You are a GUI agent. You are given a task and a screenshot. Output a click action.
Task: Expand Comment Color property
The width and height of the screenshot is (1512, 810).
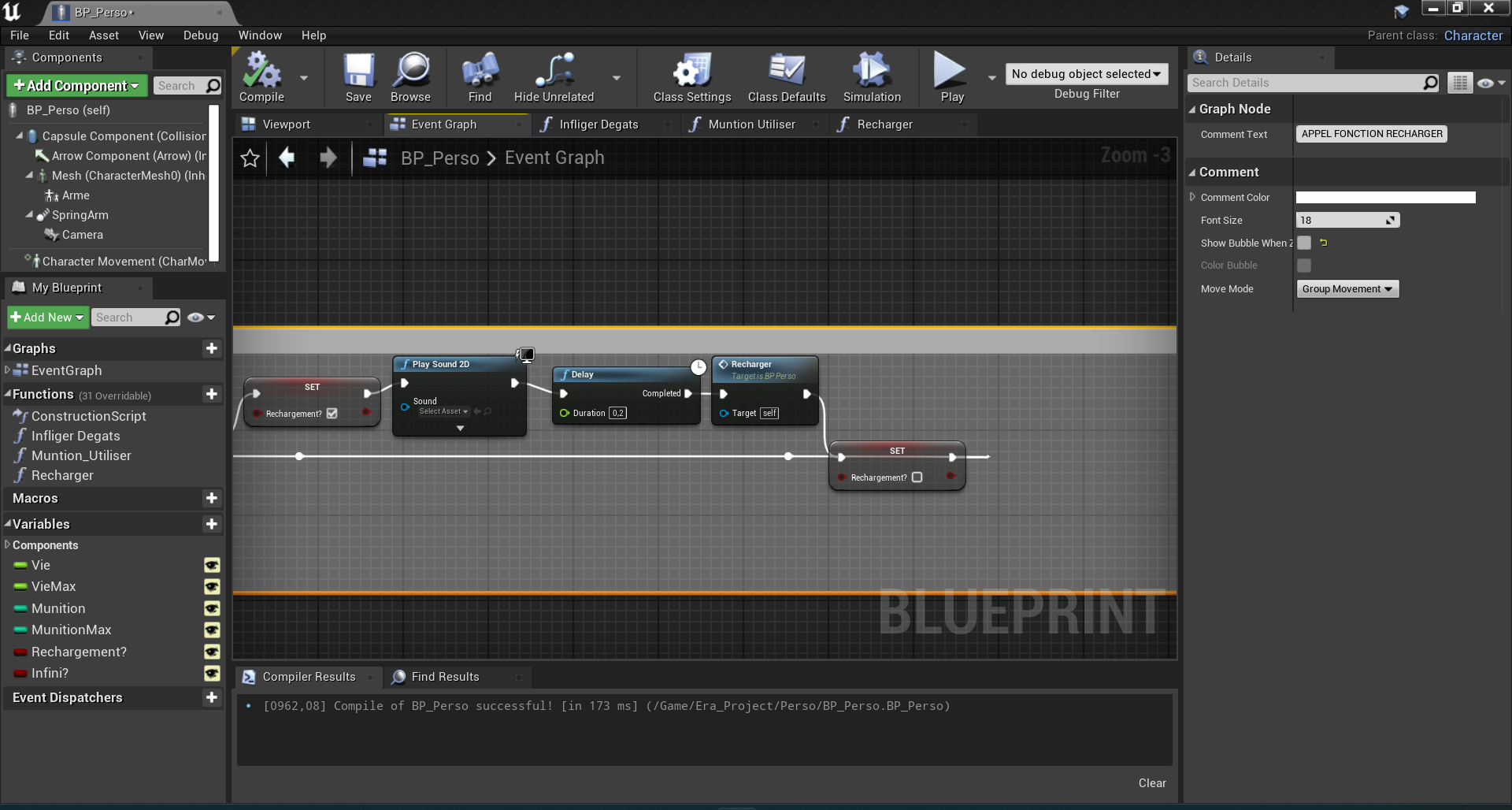tap(1192, 197)
